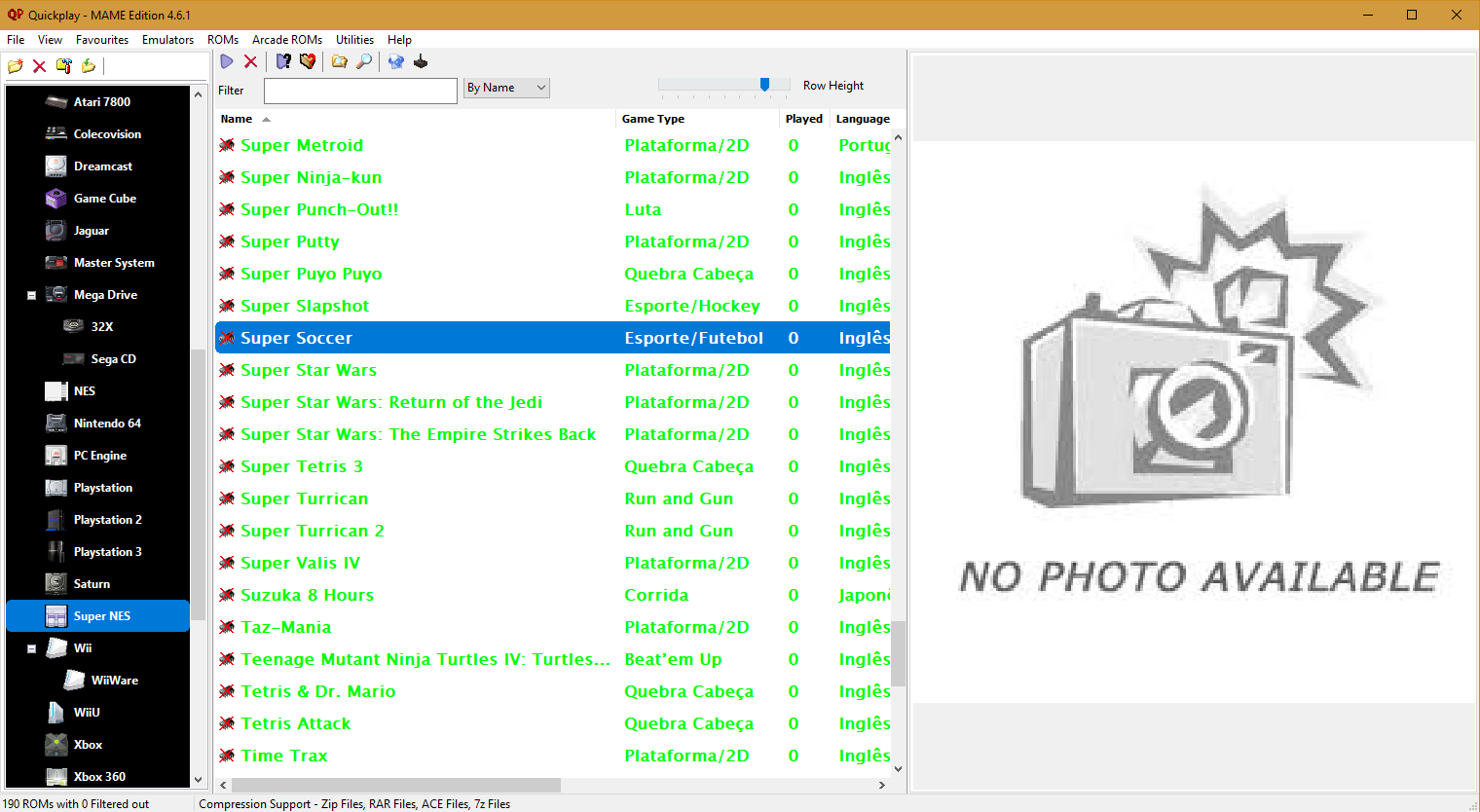Screen dimensions: 1480x812
Task: Click the red X icon beside the play button
Action: (250, 61)
